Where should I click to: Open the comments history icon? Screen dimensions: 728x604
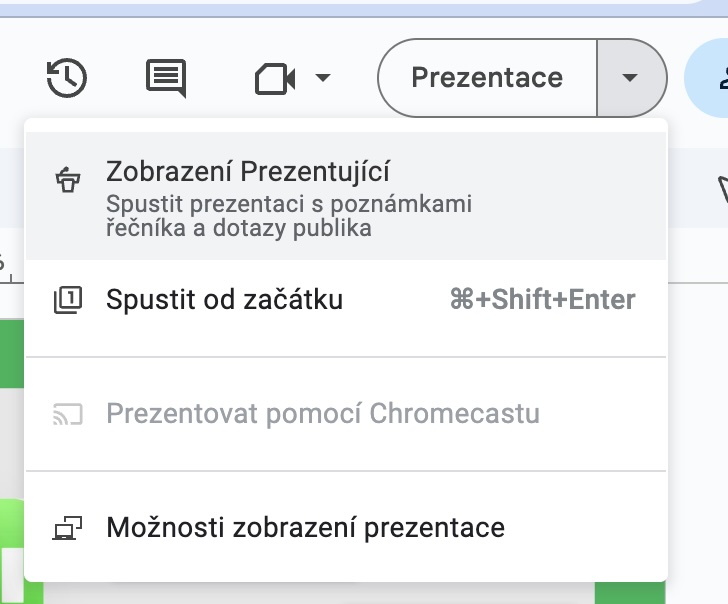[165, 78]
